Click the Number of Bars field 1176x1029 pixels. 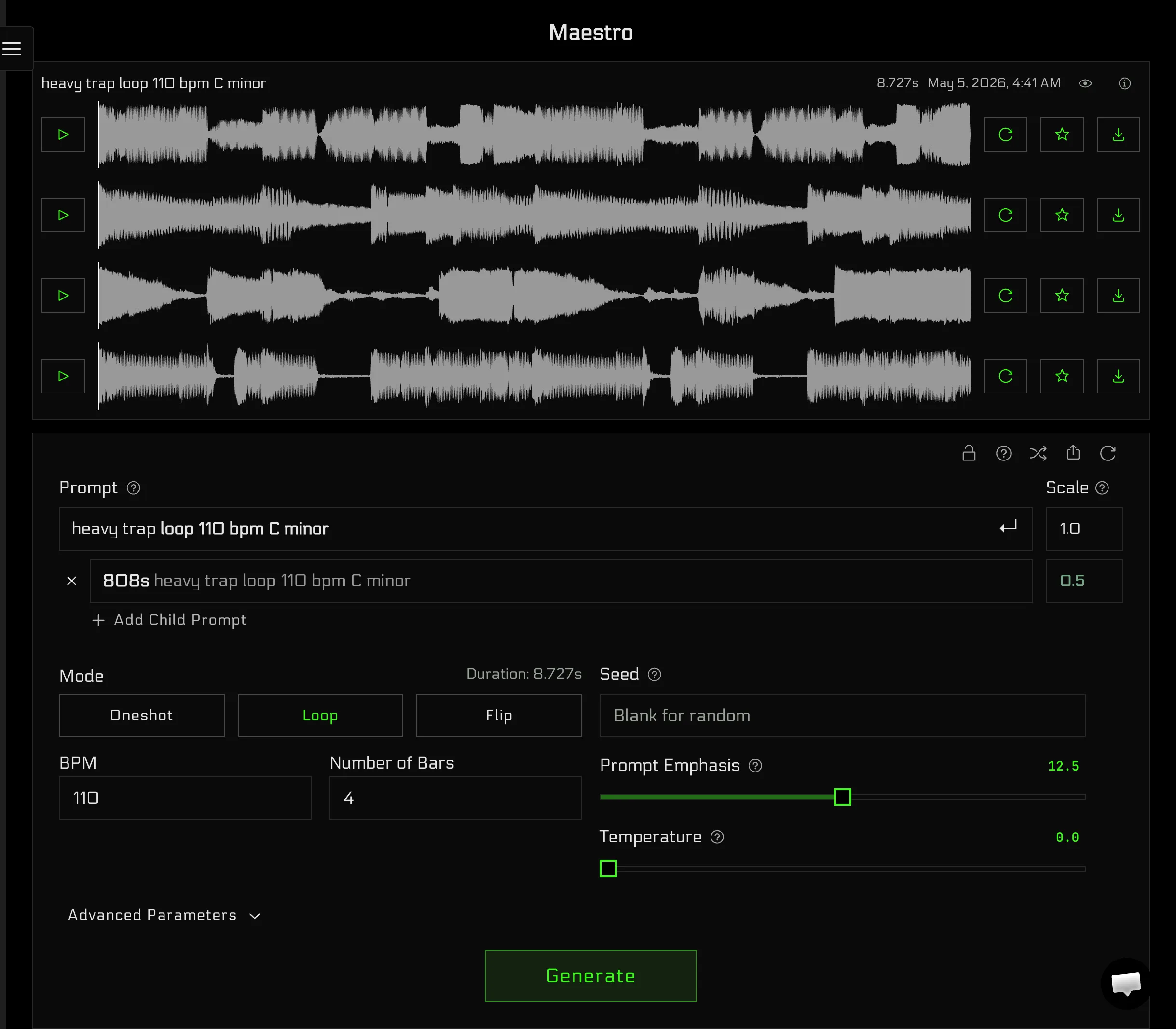[455, 798]
